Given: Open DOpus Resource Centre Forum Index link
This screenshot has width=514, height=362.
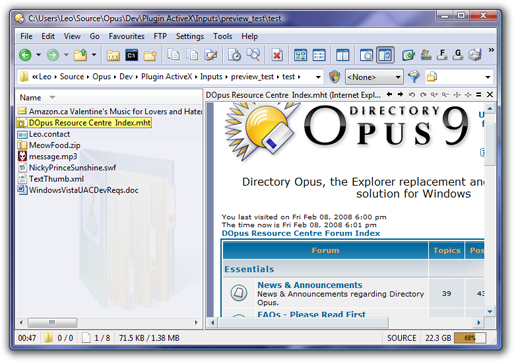Looking at the screenshot, I should [301, 233].
